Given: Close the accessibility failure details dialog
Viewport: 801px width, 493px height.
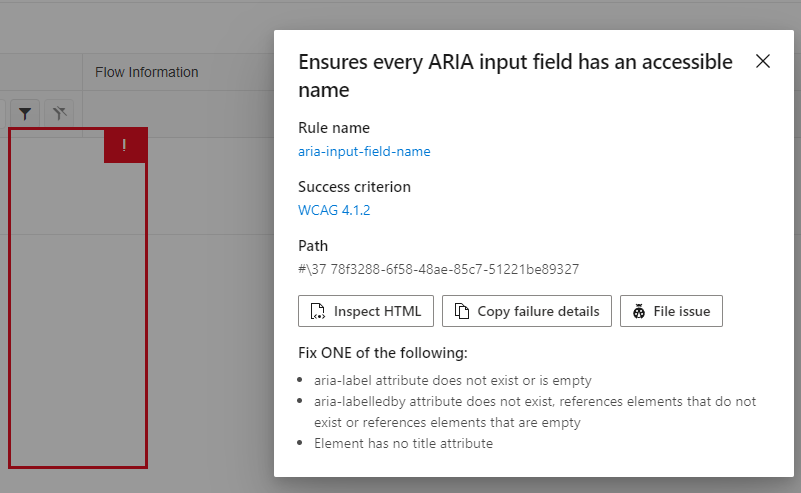Looking at the screenshot, I should [763, 61].
